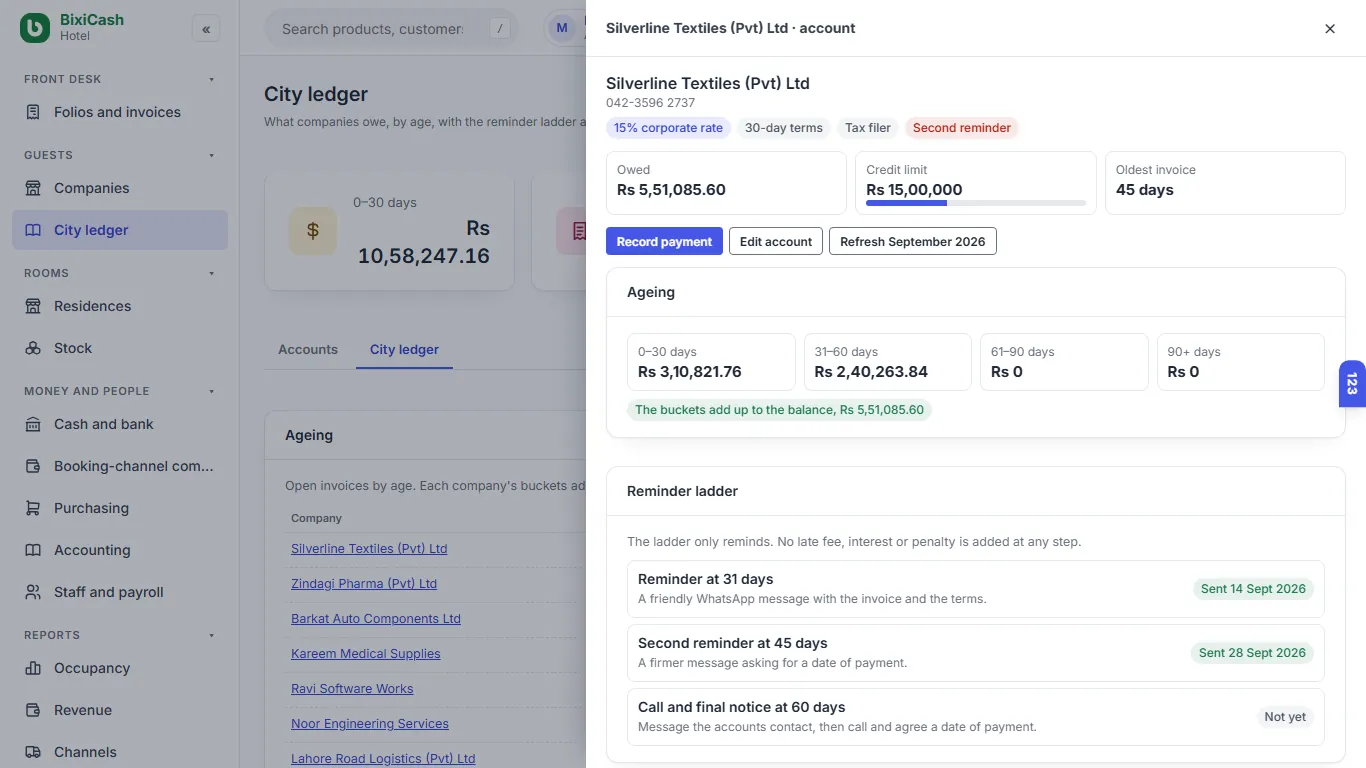Screen dimensions: 1366x768
Task: Click the Record payment button
Action: [664, 241]
